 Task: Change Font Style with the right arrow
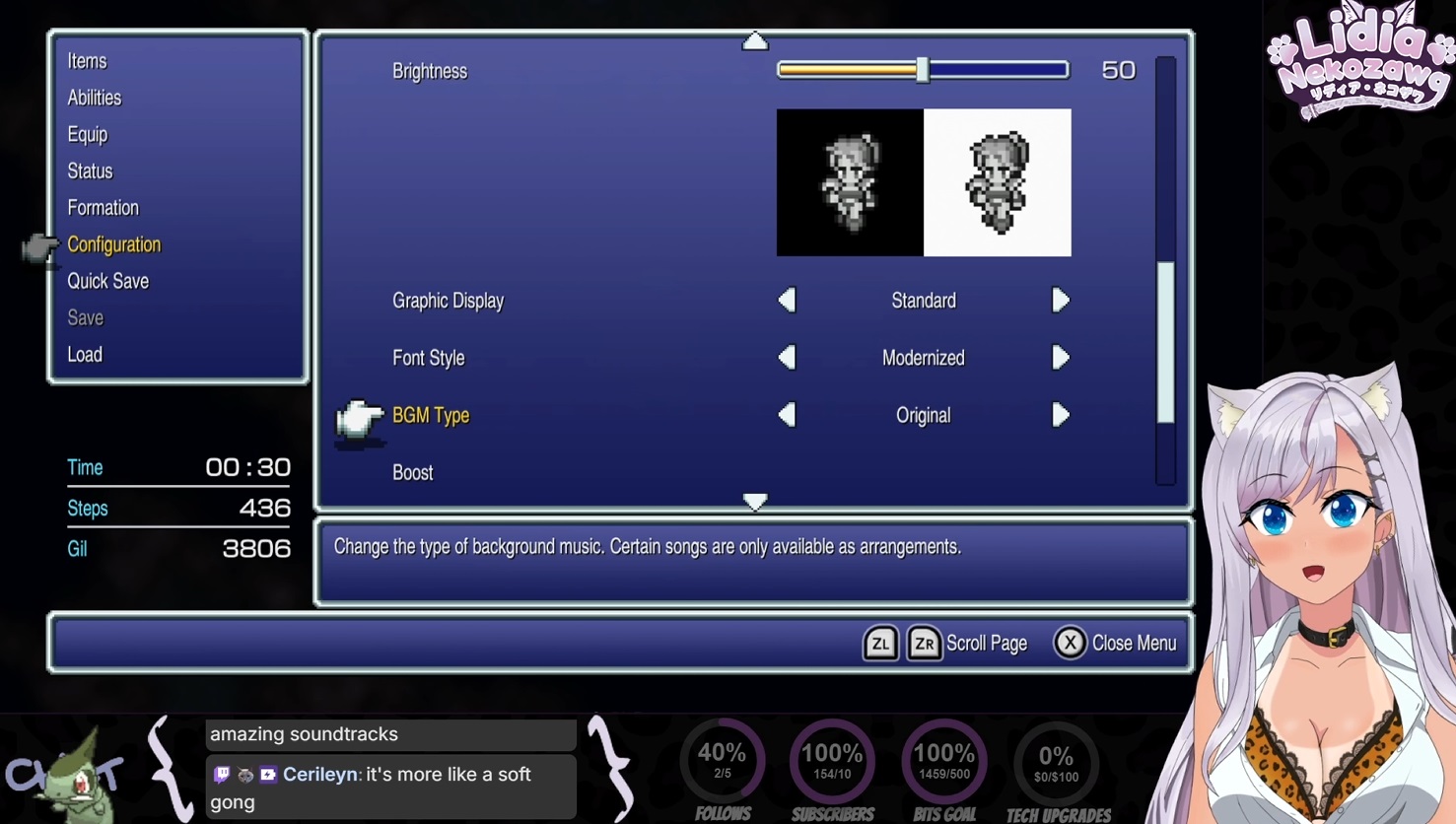[1060, 358]
